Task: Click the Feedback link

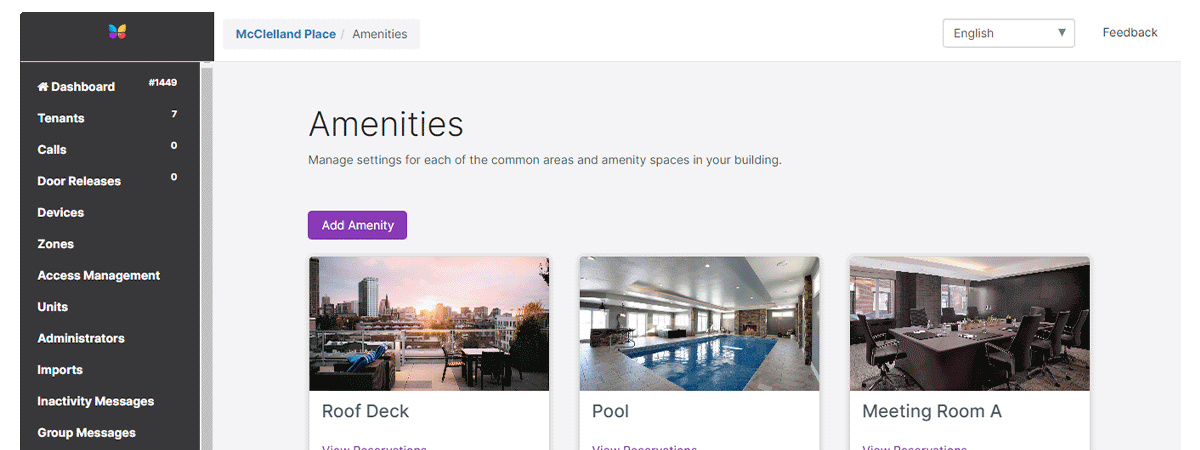Action: point(1129,33)
